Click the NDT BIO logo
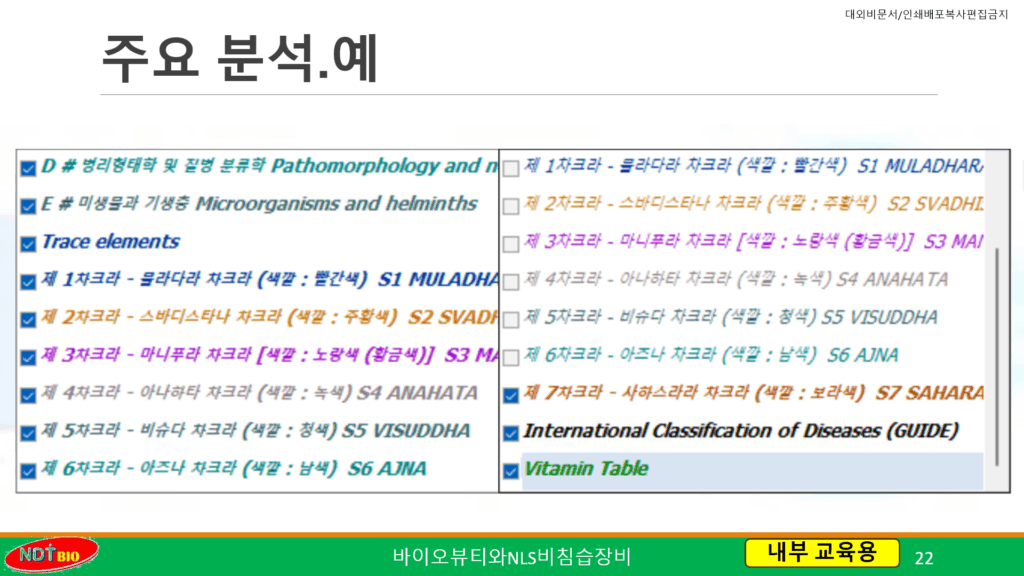 (x=52, y=555)
